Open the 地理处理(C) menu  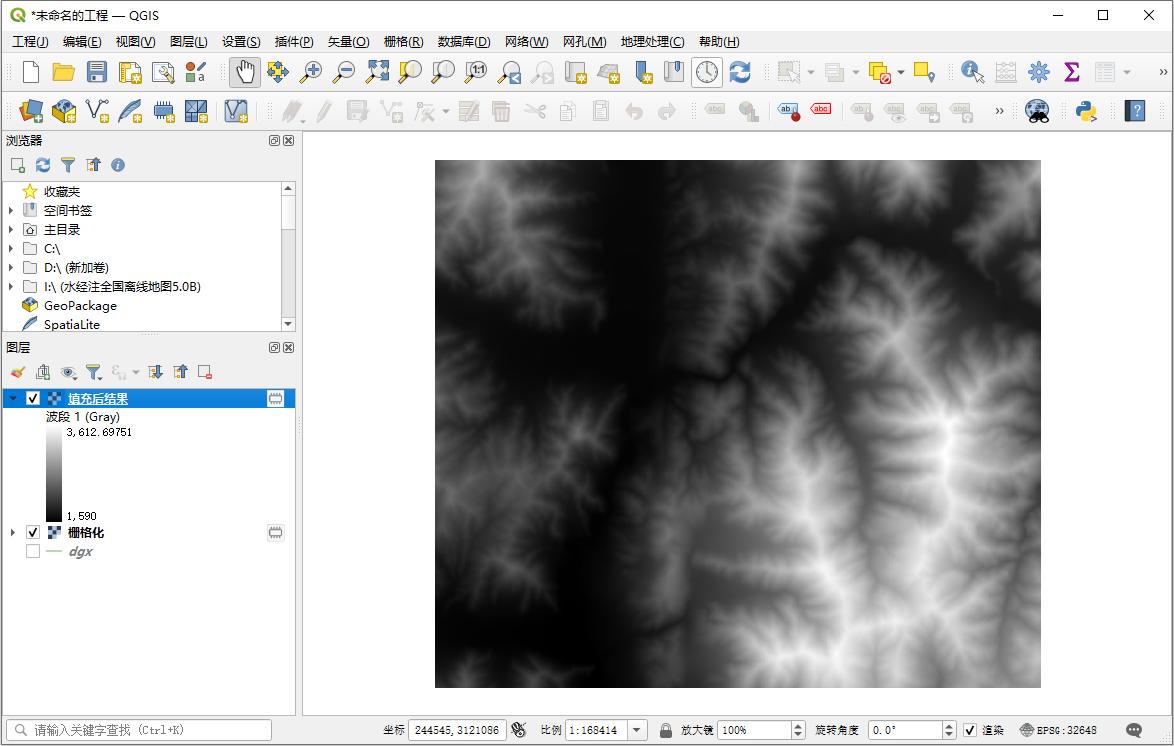coord(652,41)
